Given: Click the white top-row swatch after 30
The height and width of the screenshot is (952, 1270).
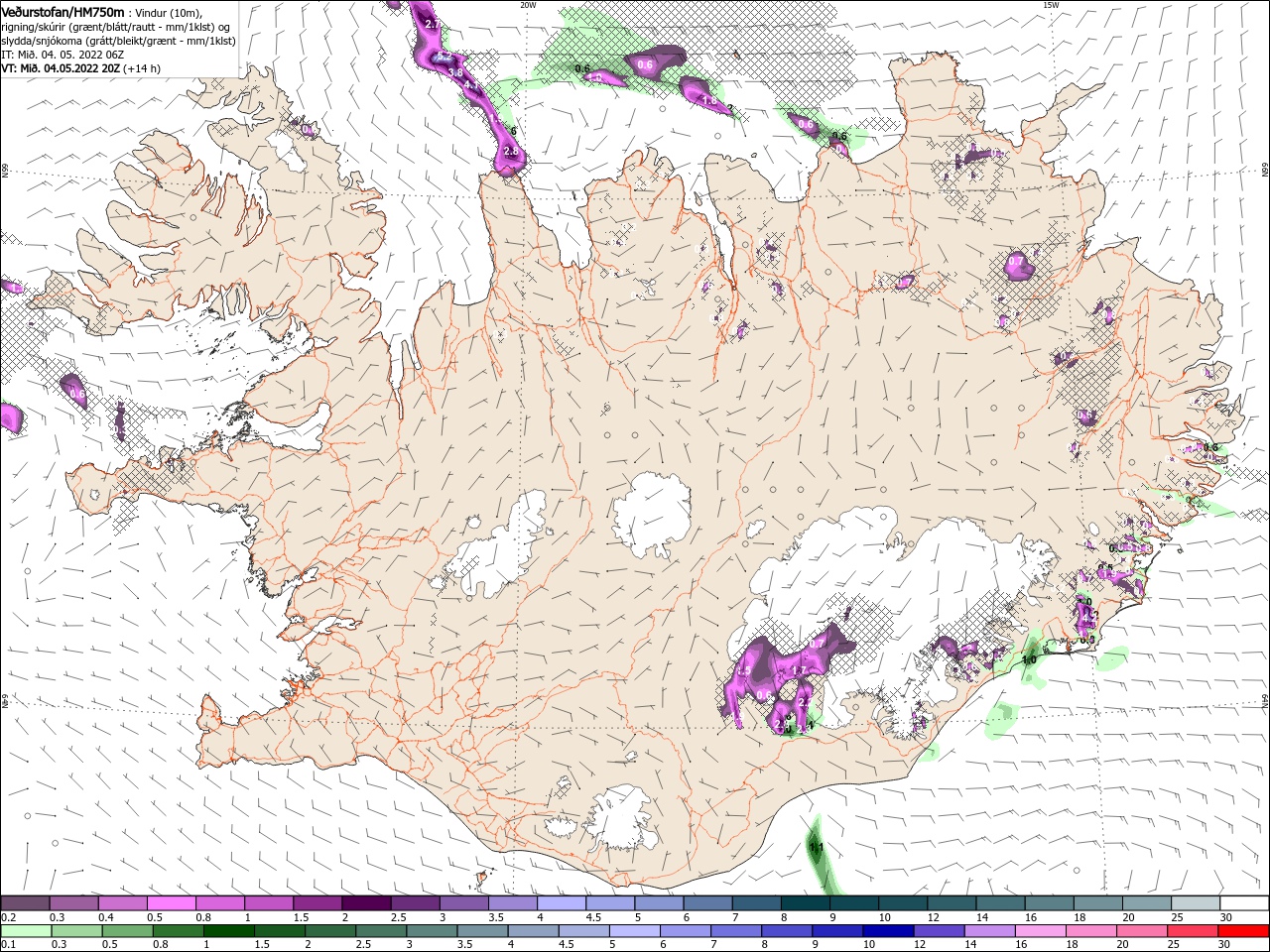Looking at the screenshot, I should point(1243,902).
